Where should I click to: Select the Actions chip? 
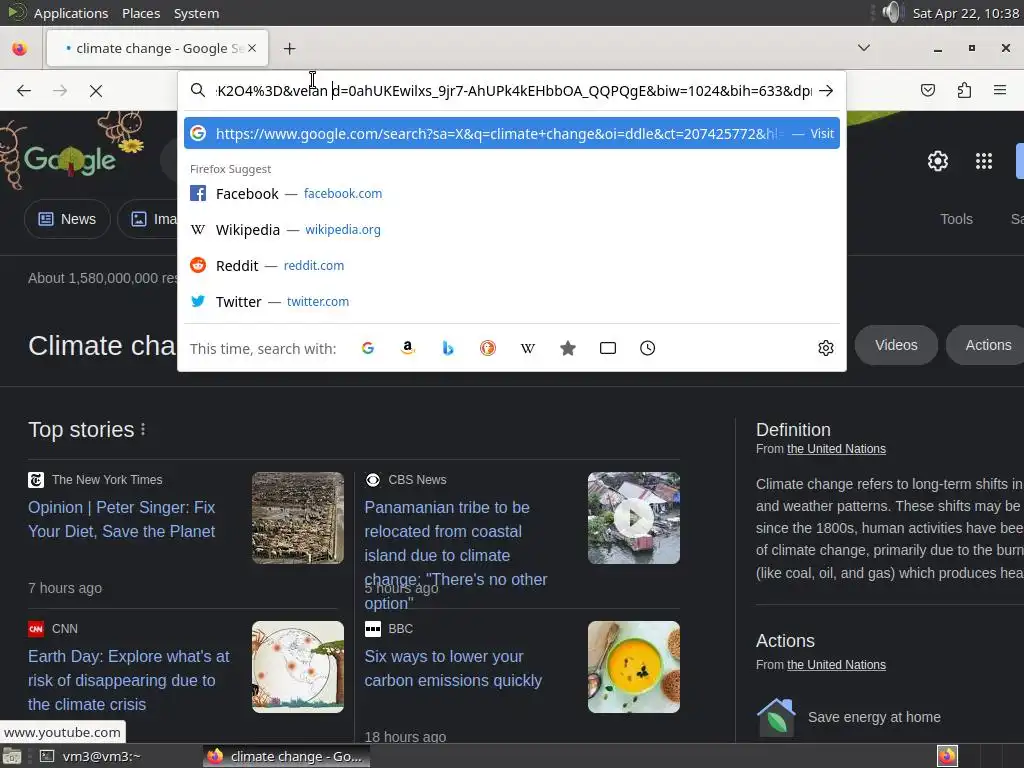[x=985, y=345]
